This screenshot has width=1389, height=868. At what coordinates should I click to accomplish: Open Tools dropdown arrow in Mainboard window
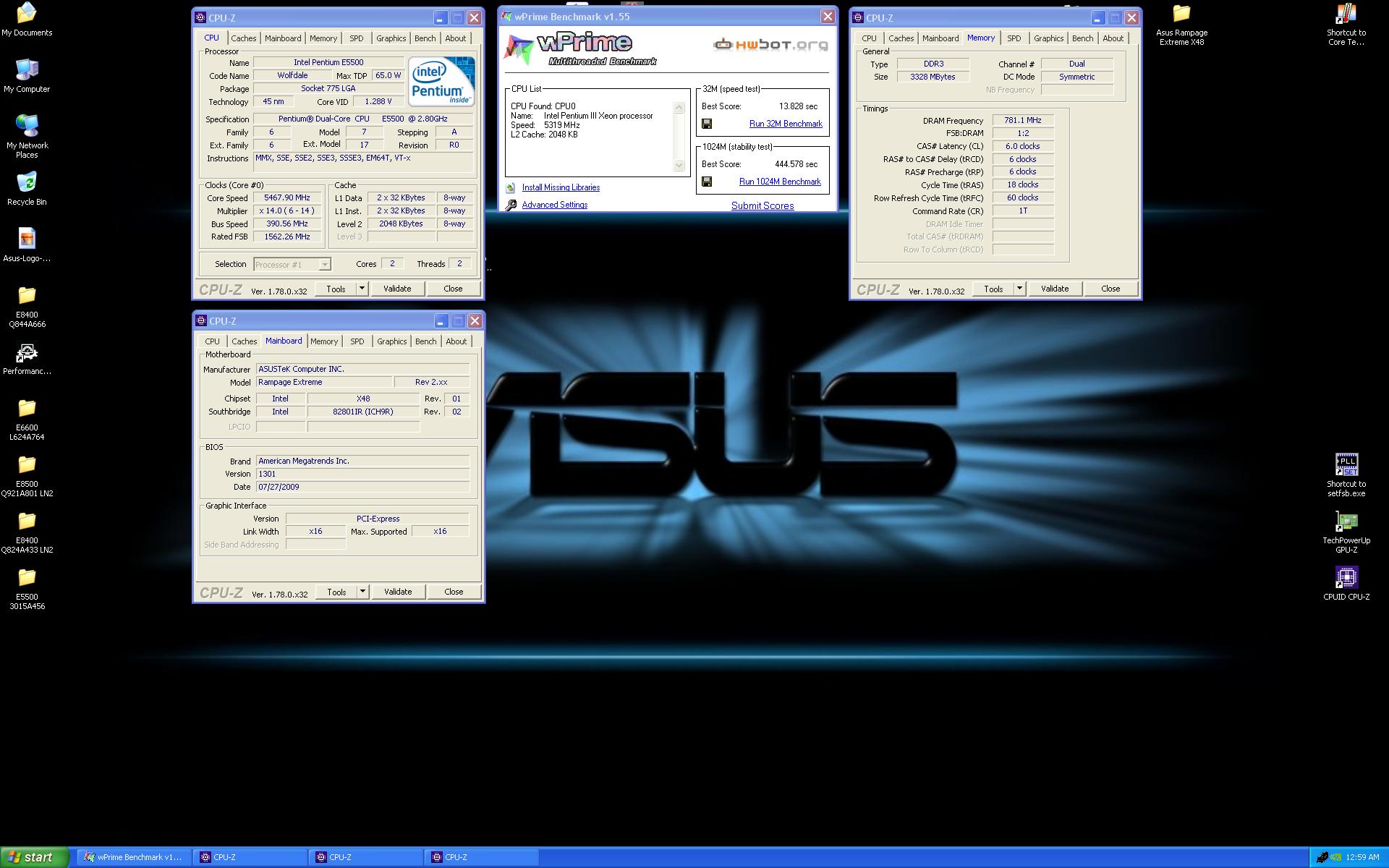(x=362, y=592)
